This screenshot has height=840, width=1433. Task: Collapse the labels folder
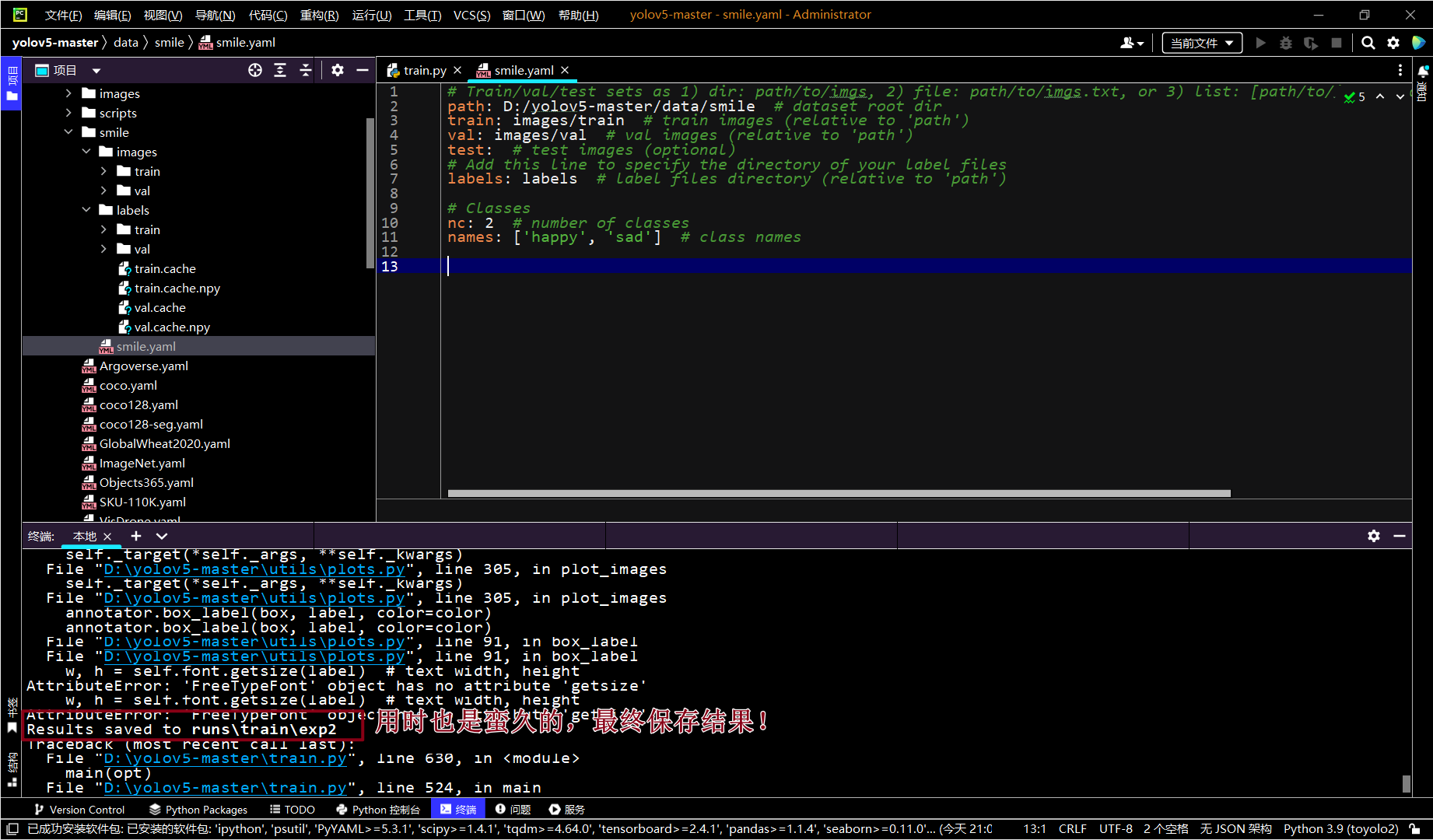tap(86, 210)
